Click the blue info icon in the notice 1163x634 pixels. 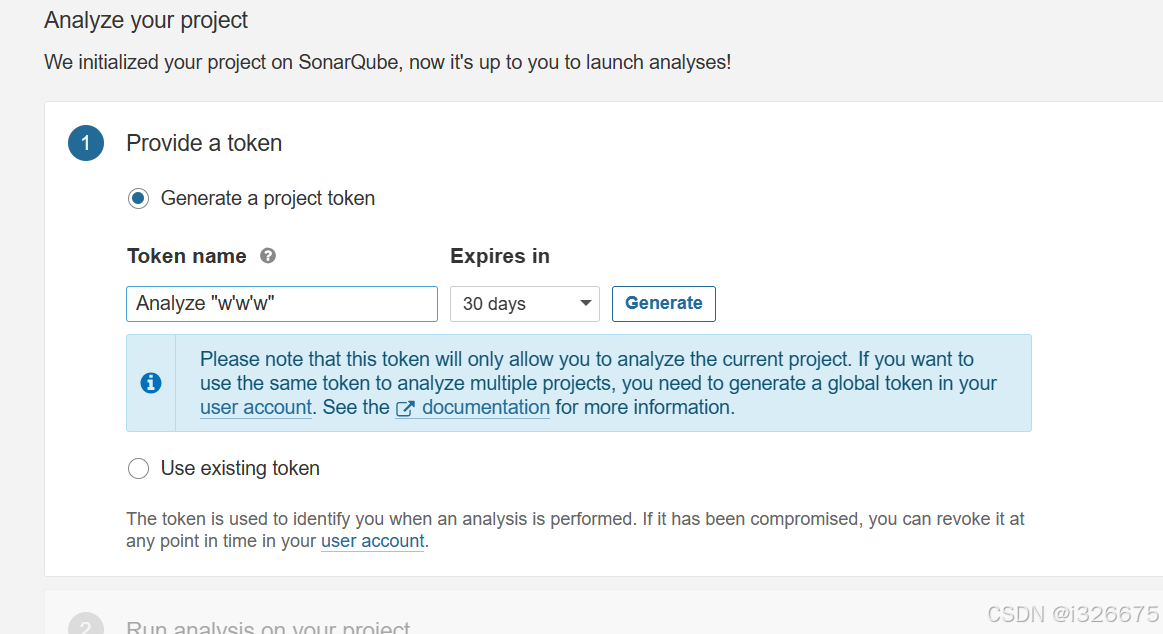point(151,383)
